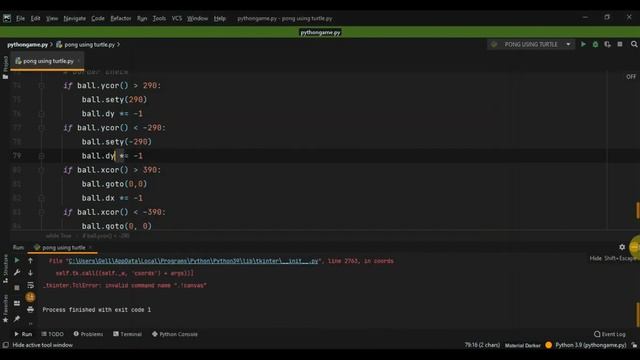
Task: Open the Python Console tool window
Action: coord(175,334)
